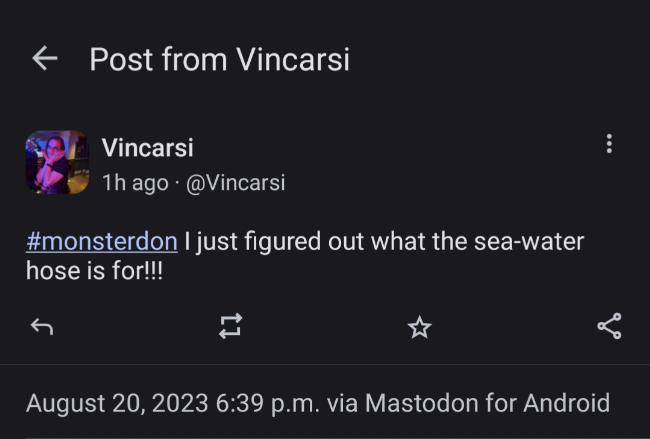Open Vincarsi's profile picture
This screenshot has width=650, height=439.
click(57, 162)
